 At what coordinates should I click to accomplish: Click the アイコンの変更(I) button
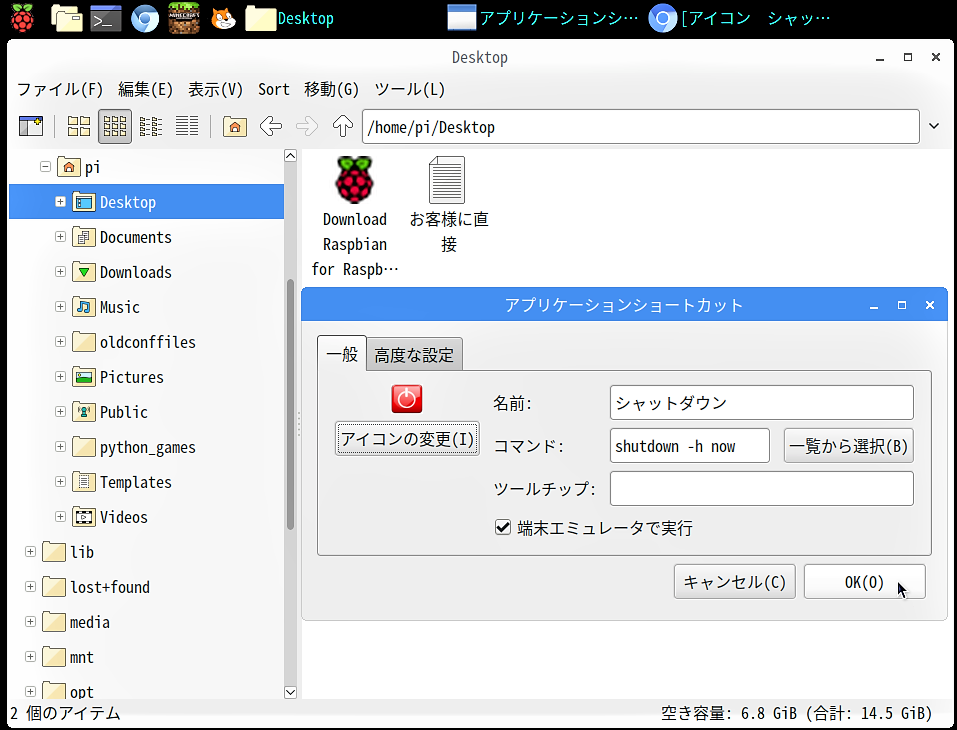point(407,439)
